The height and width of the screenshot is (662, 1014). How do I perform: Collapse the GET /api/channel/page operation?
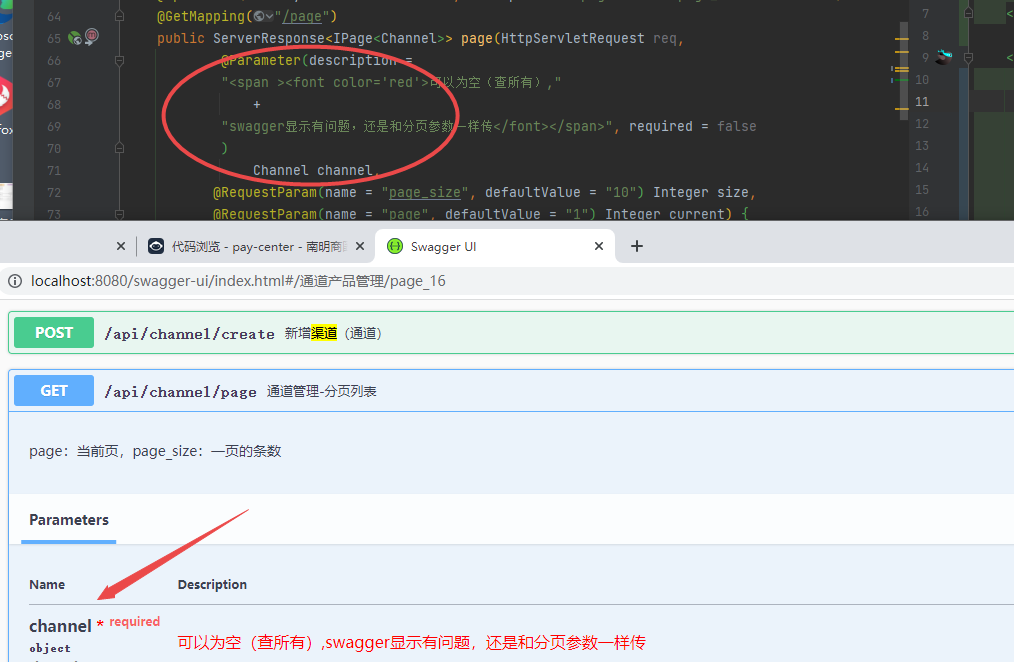pos(511,391)
